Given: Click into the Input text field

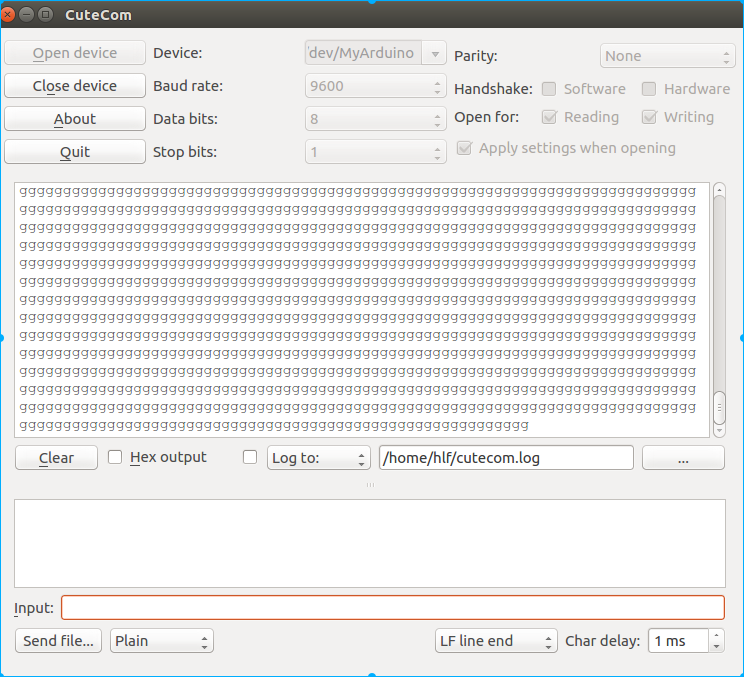Looking at the screenshot, I should tap(393, 608).
